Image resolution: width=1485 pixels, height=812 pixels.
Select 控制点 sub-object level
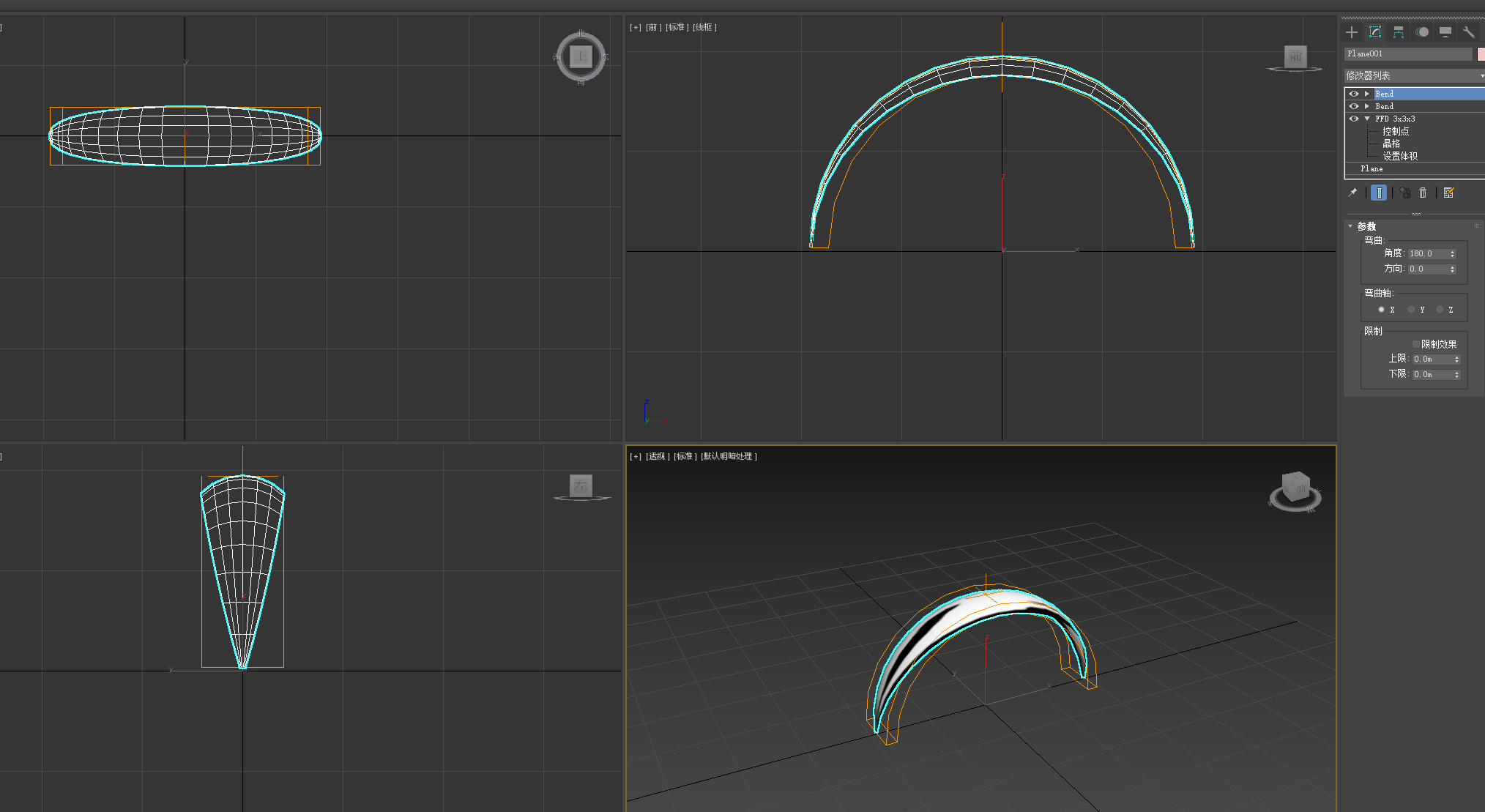(x=1396, y=131)
